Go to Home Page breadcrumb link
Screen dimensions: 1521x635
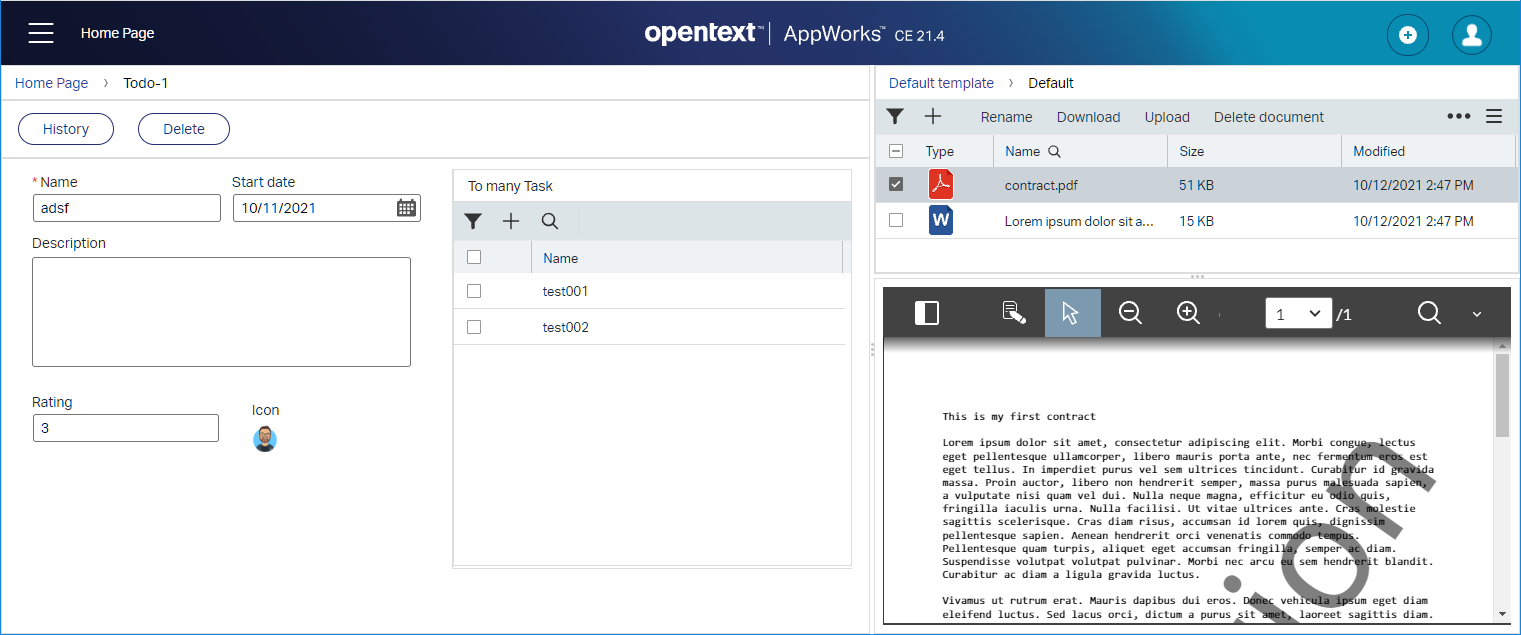(52, 83)
